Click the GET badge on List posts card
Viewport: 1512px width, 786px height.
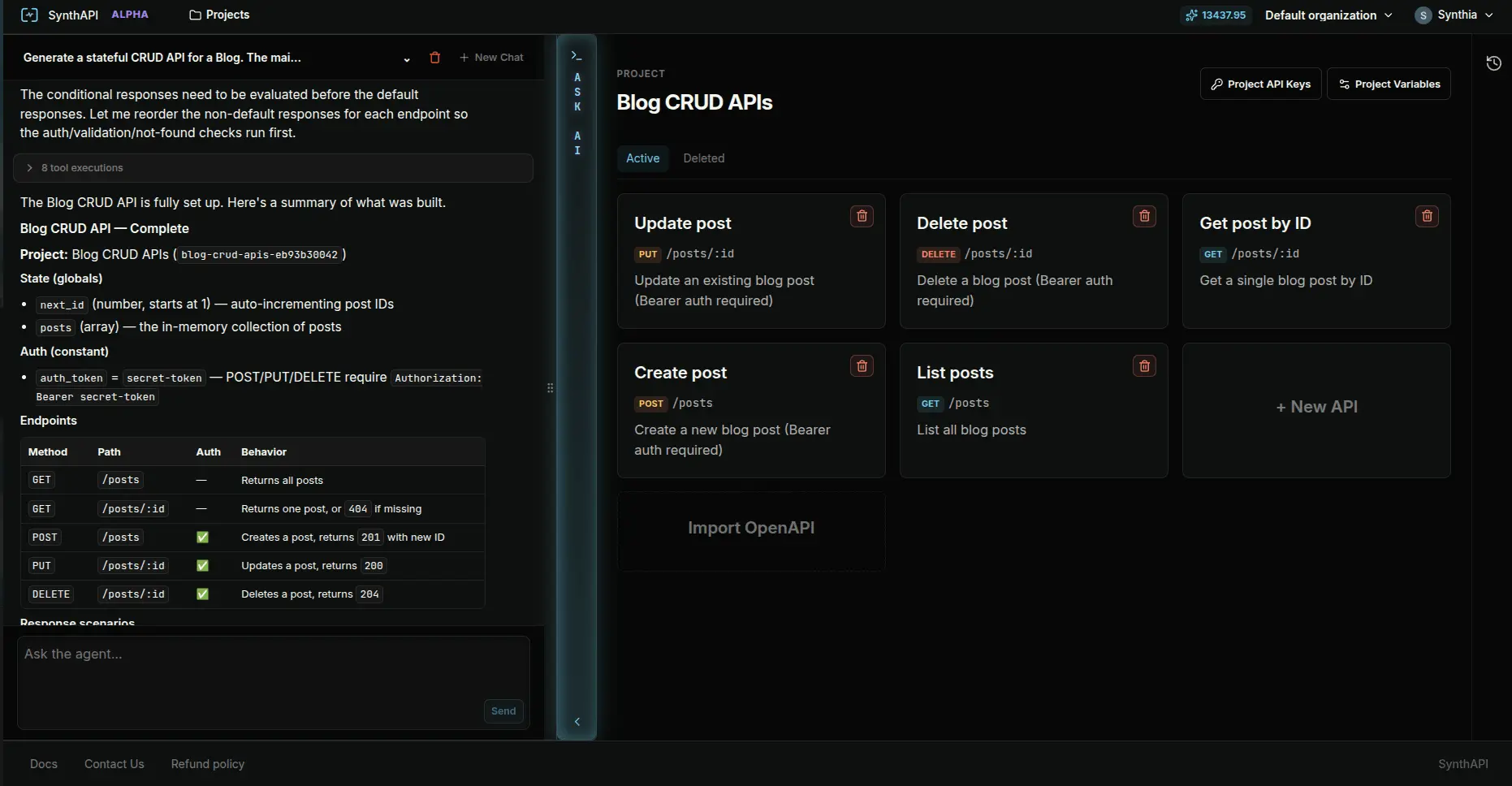click(x=931, y=404)
